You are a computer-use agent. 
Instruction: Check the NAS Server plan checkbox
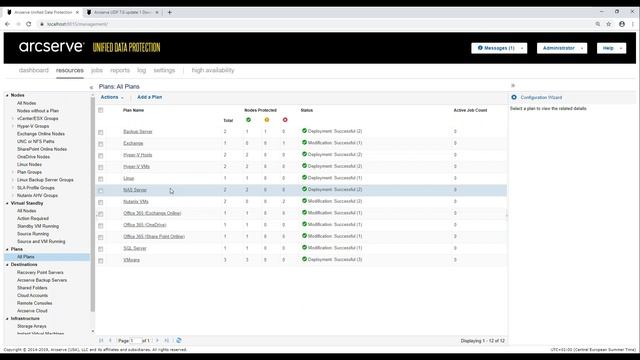[x=101, y=191]
